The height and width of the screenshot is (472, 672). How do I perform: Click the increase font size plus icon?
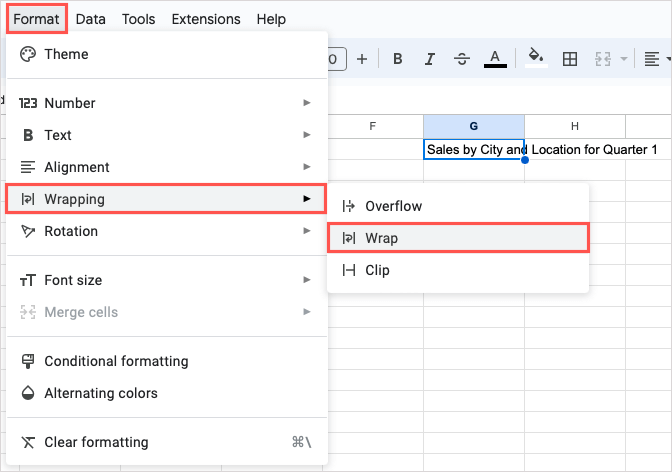click(x=362, y=59)
